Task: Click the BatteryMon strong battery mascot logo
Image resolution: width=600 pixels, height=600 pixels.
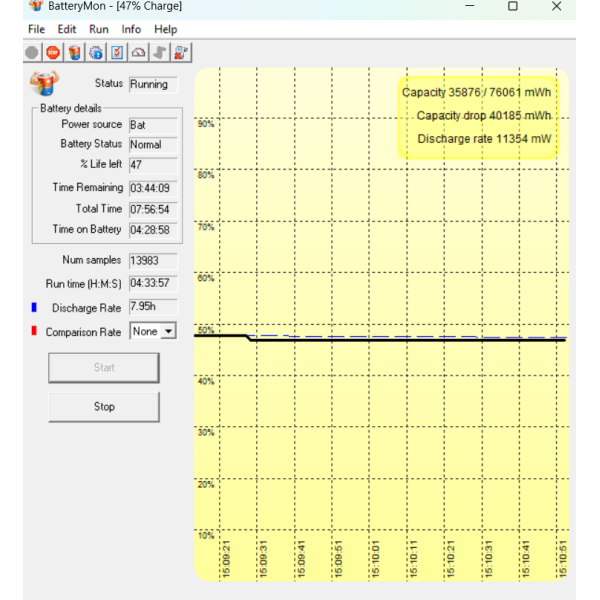Action: tap(45, 83)
